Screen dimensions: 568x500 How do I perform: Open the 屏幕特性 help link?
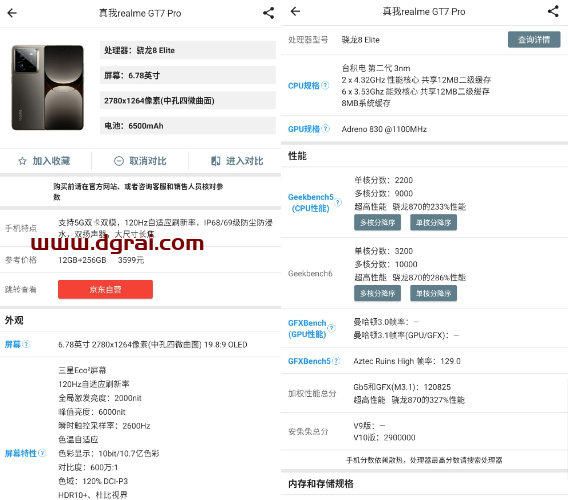pos(21,453)
